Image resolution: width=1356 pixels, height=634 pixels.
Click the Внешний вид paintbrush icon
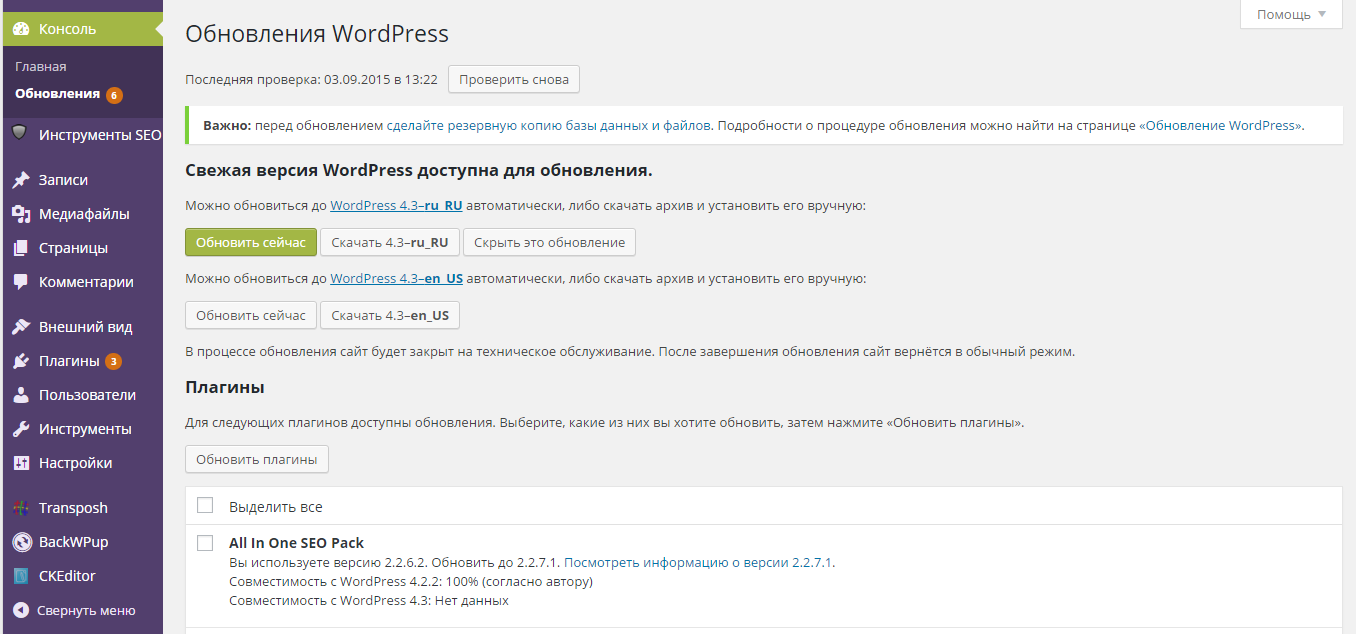[x=20, y=327]
